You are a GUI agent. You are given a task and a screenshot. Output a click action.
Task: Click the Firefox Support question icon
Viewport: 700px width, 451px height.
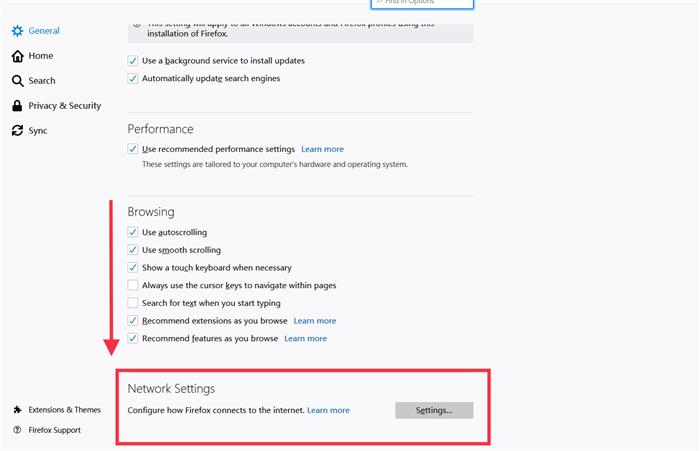pyautogui.click(x=17, y=430)
